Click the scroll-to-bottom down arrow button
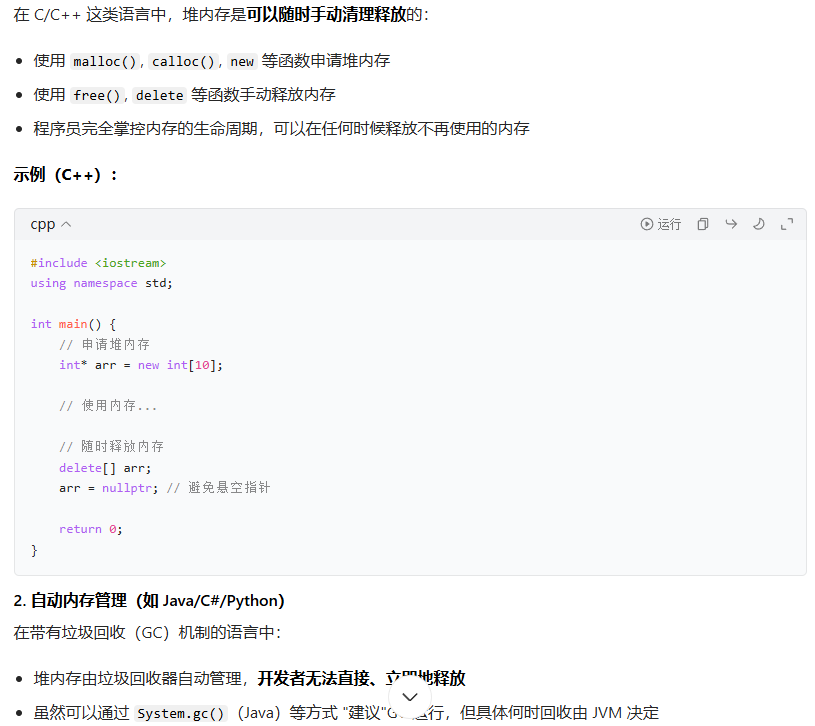 point(409,697)
